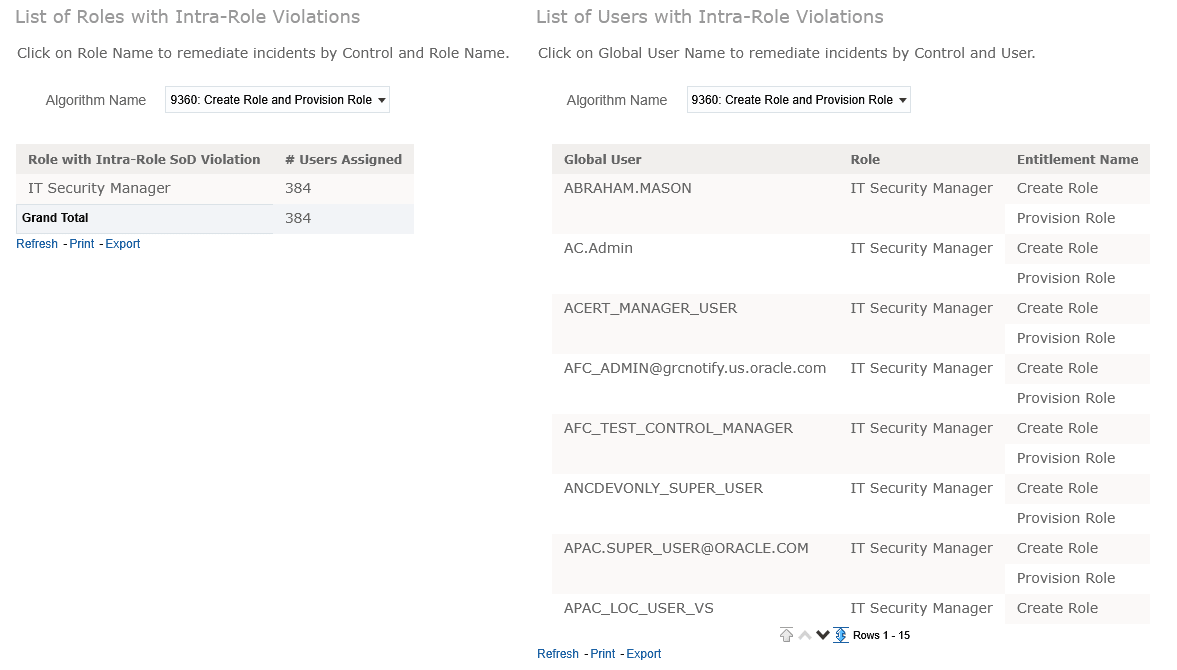Export the Users with Intra-Role Violations list
Screen dimensions: 1177x670
(x=643, y=653)
